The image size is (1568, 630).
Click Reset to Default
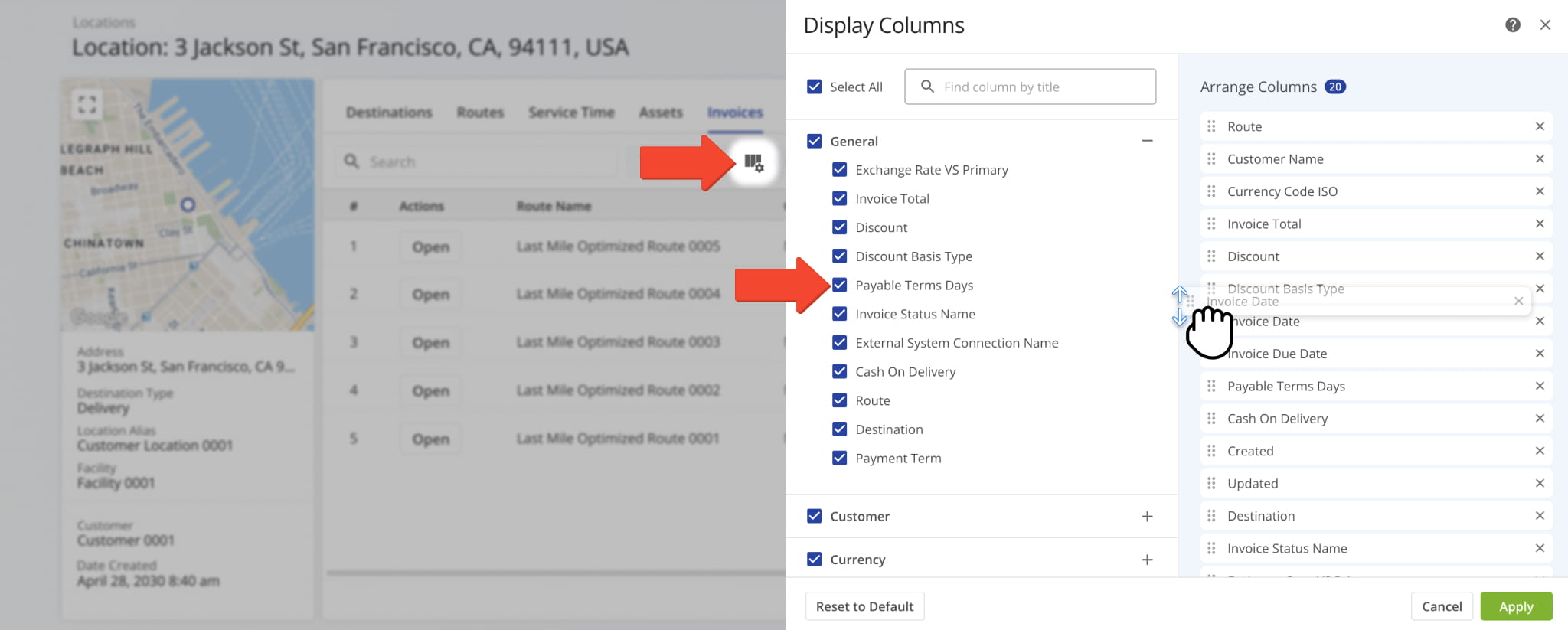click(864, 606)
